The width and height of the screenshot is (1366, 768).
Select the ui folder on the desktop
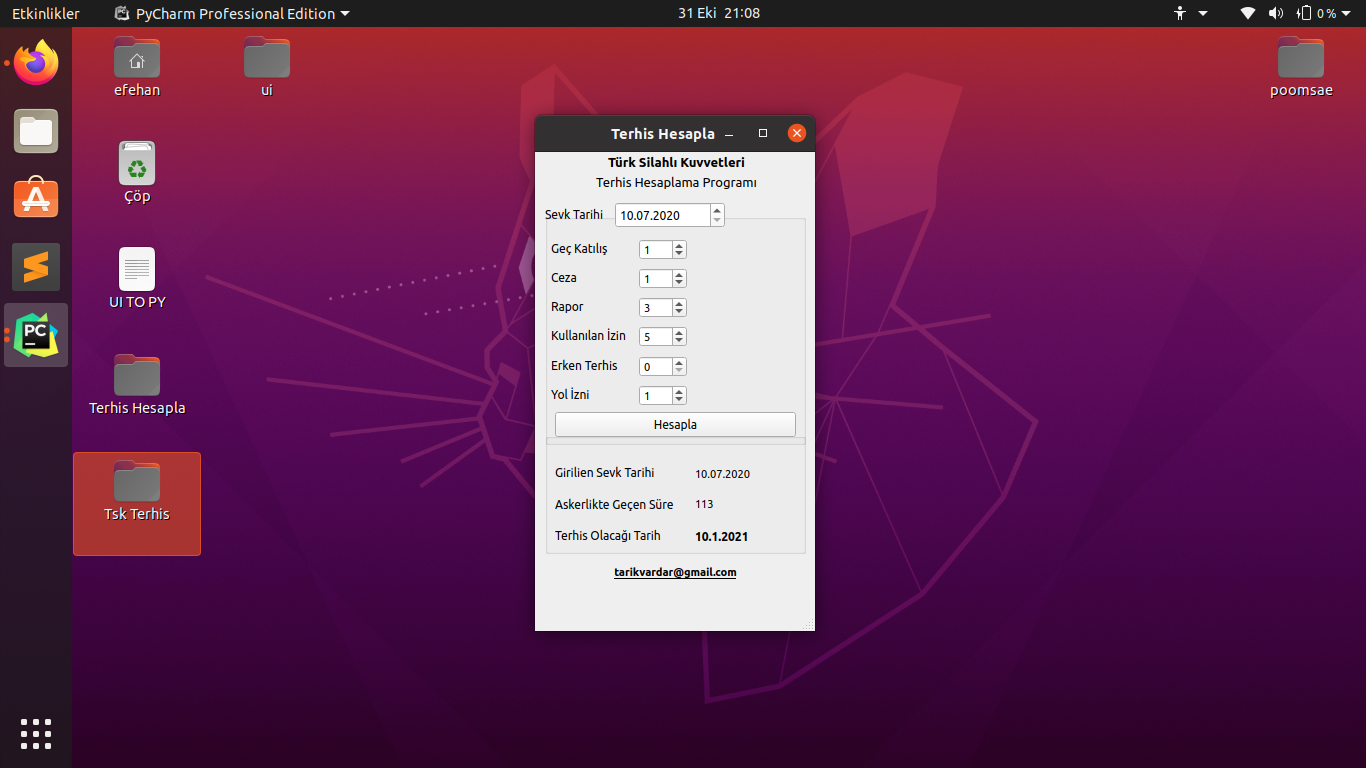267,67
